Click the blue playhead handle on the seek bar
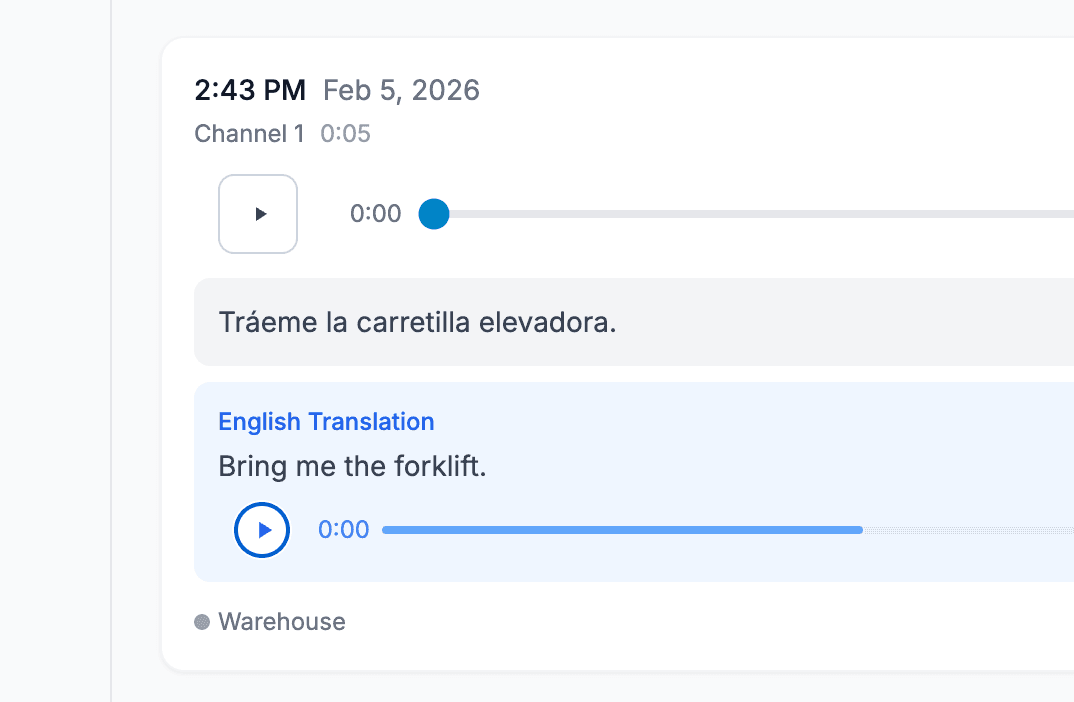1074x702 pixels. pyautogui.click(x=434, y=213)
